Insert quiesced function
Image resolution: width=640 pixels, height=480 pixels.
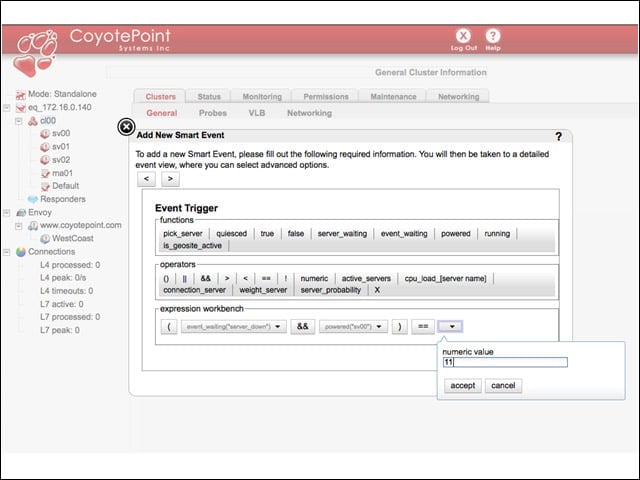click(231, 233)
